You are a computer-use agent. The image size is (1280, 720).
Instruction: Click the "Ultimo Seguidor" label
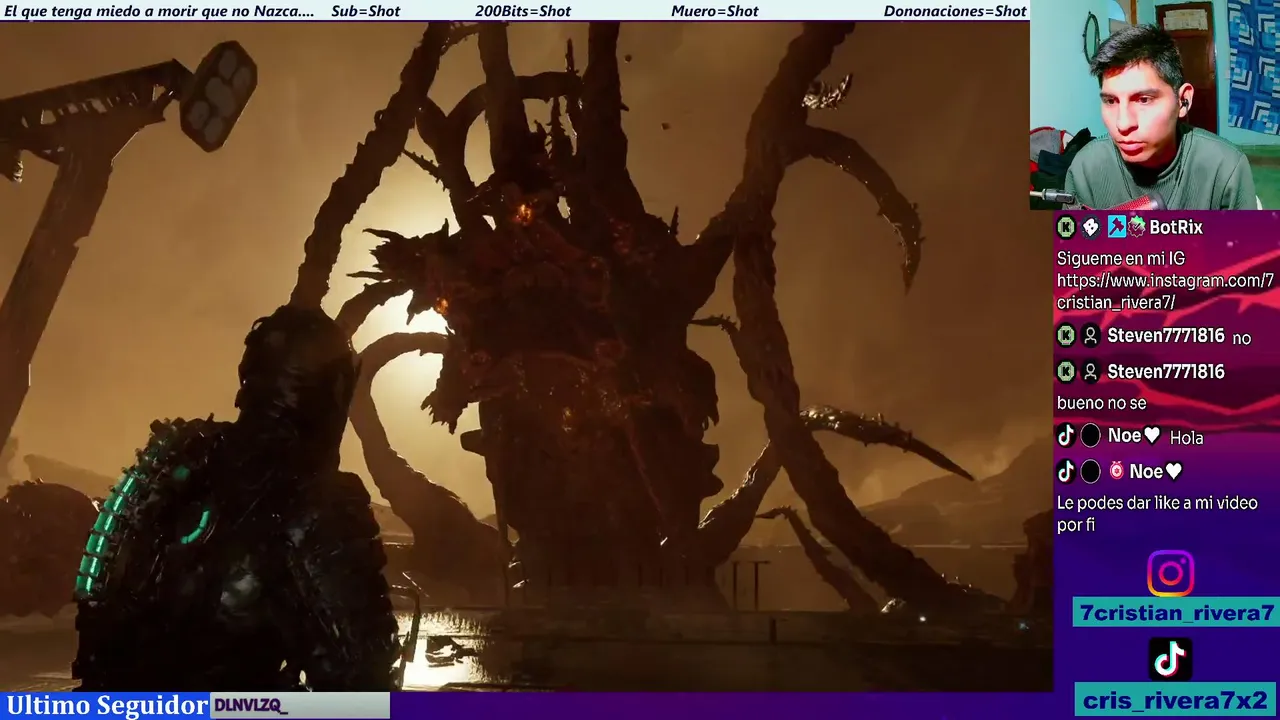[x=106, y=706]
